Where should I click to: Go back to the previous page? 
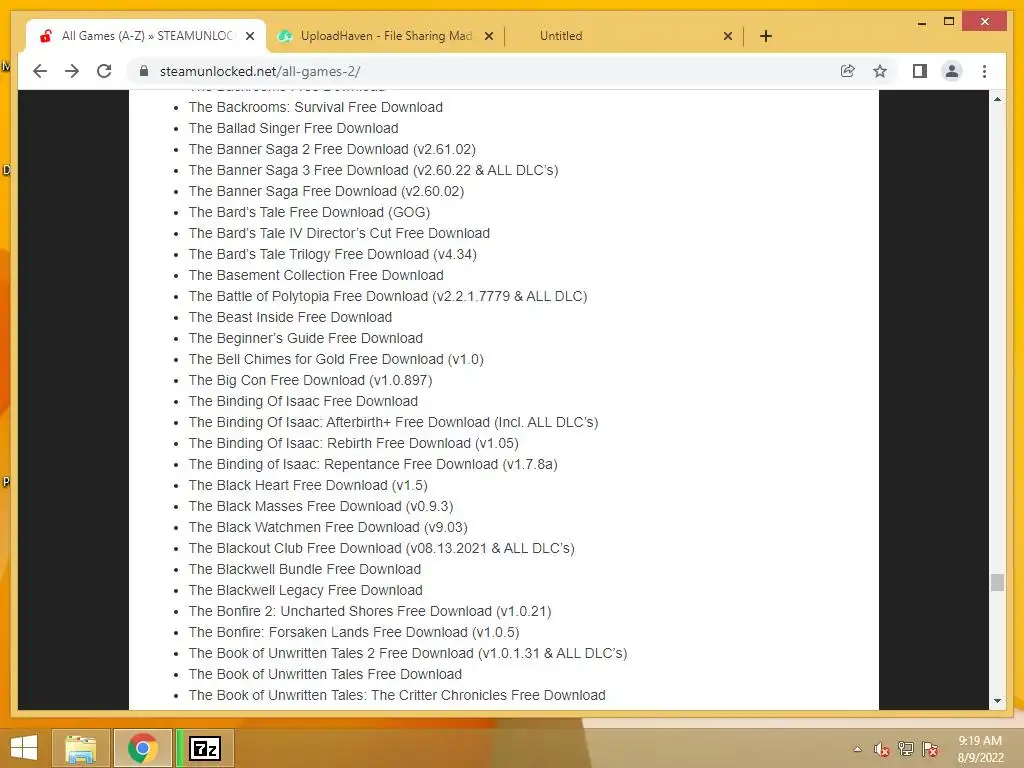(40, 71)
